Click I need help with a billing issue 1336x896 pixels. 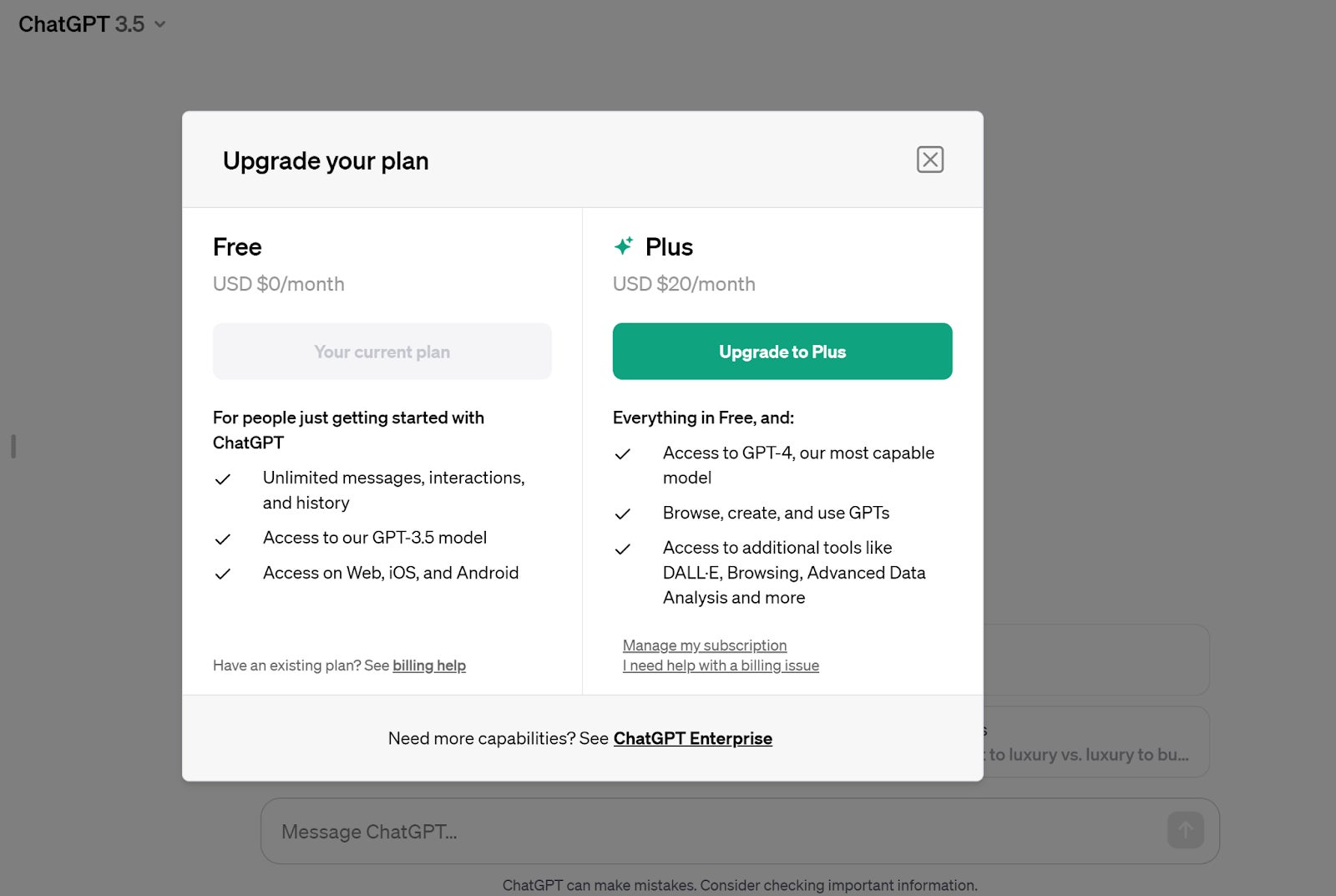pyautogui.click(x=721, y=666)
